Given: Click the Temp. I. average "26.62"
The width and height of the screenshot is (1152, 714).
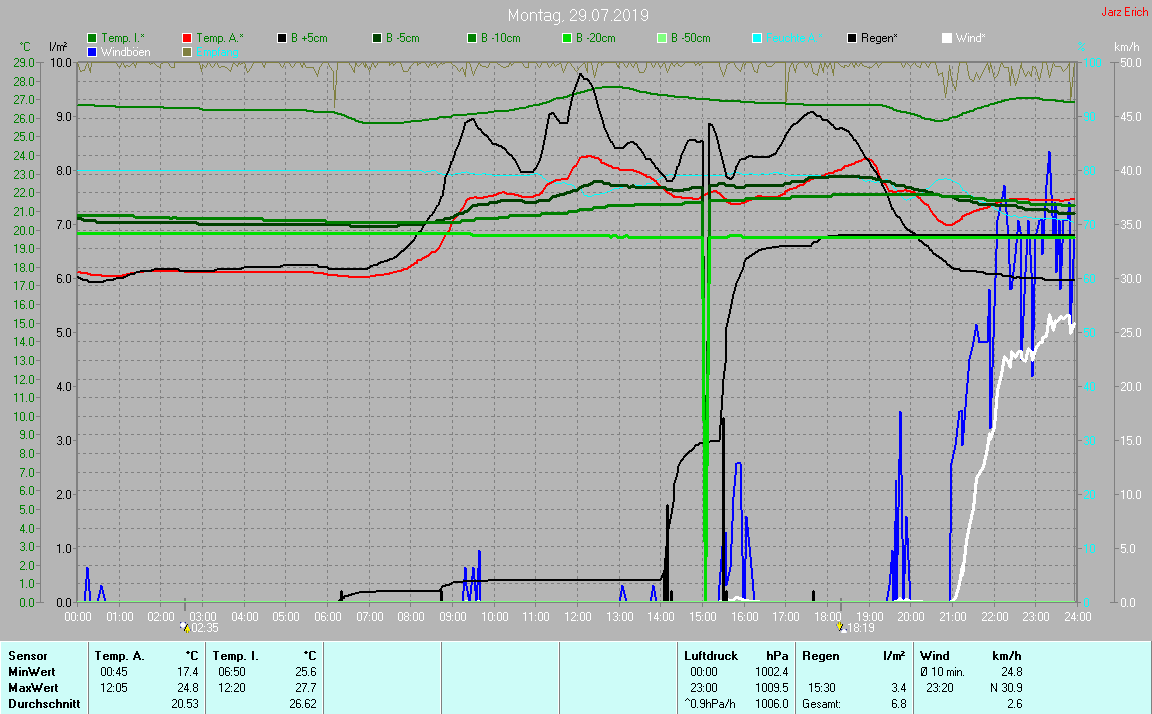Looking at the screenshot, I should (x=303, y=704).
